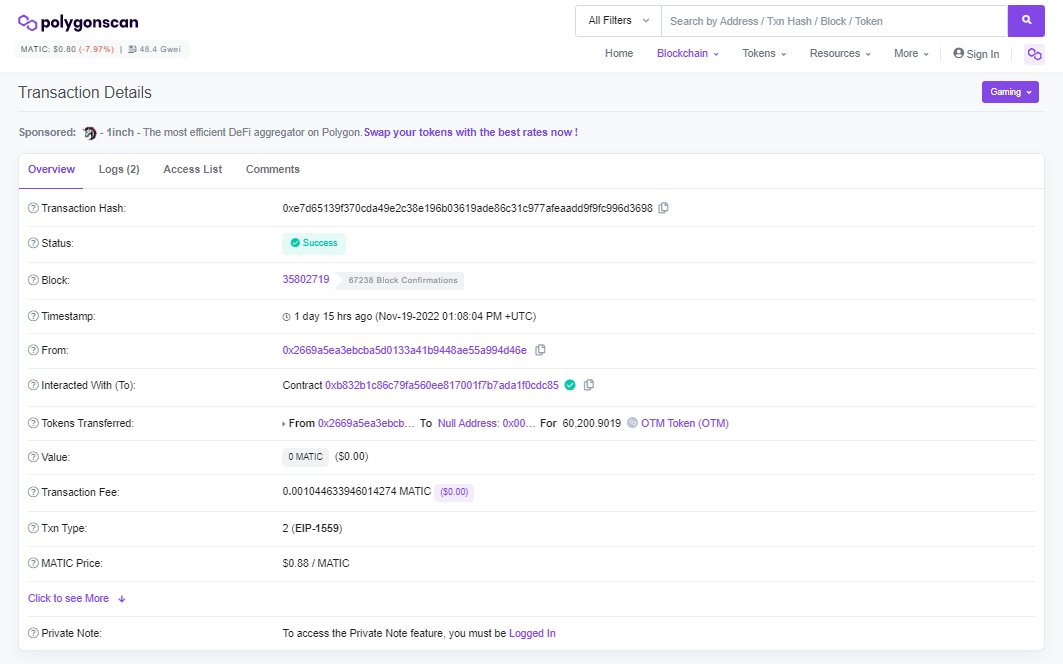
Task: Select the transaction hash text
Action: click(468, 208)
